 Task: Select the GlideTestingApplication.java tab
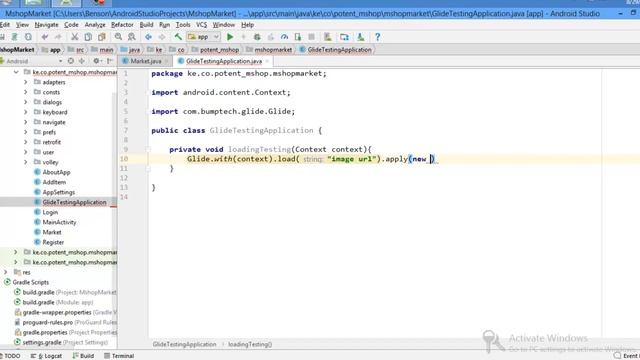click(x=224, y=61)
